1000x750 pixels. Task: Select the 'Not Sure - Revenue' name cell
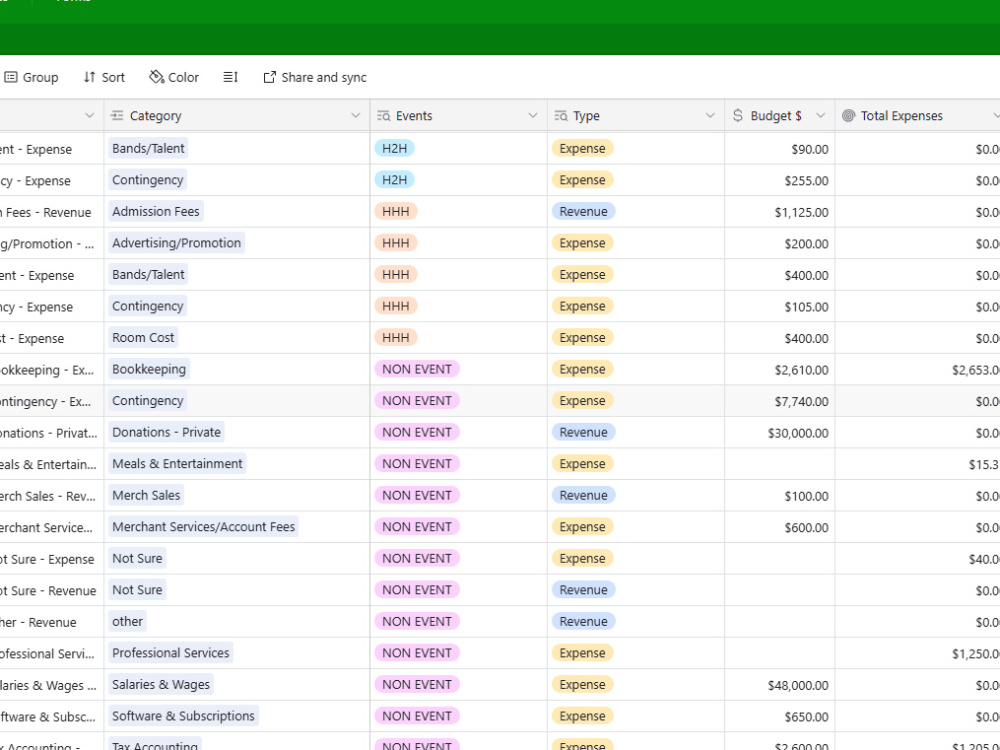click(x=52, y=591)
